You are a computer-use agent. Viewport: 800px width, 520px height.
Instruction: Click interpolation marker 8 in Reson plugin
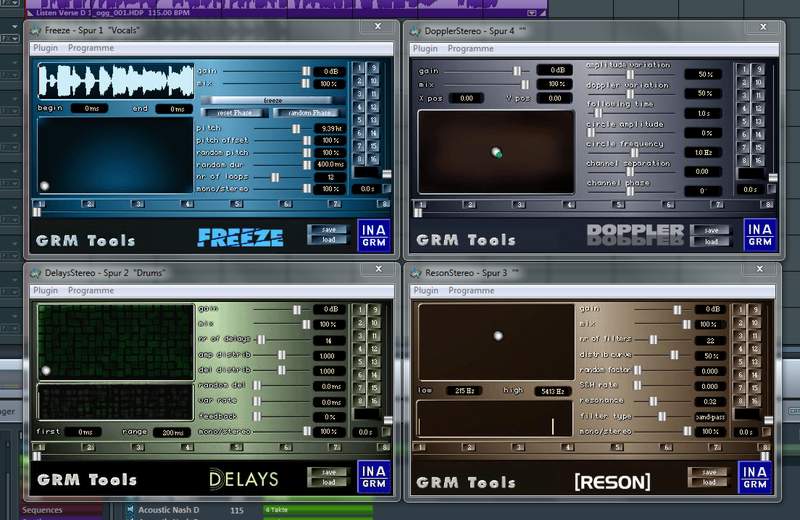tap(765, 448)
